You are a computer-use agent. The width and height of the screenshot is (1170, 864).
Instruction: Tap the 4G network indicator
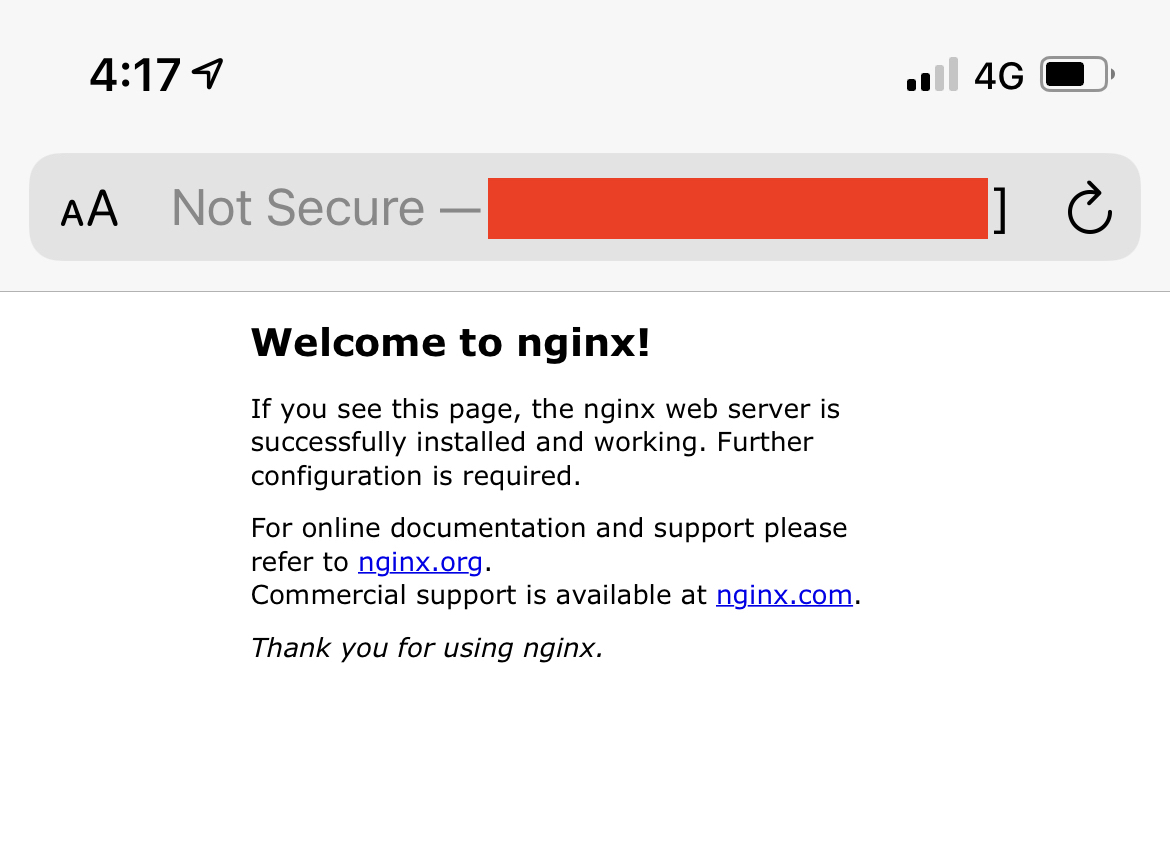tap(998, 76)
